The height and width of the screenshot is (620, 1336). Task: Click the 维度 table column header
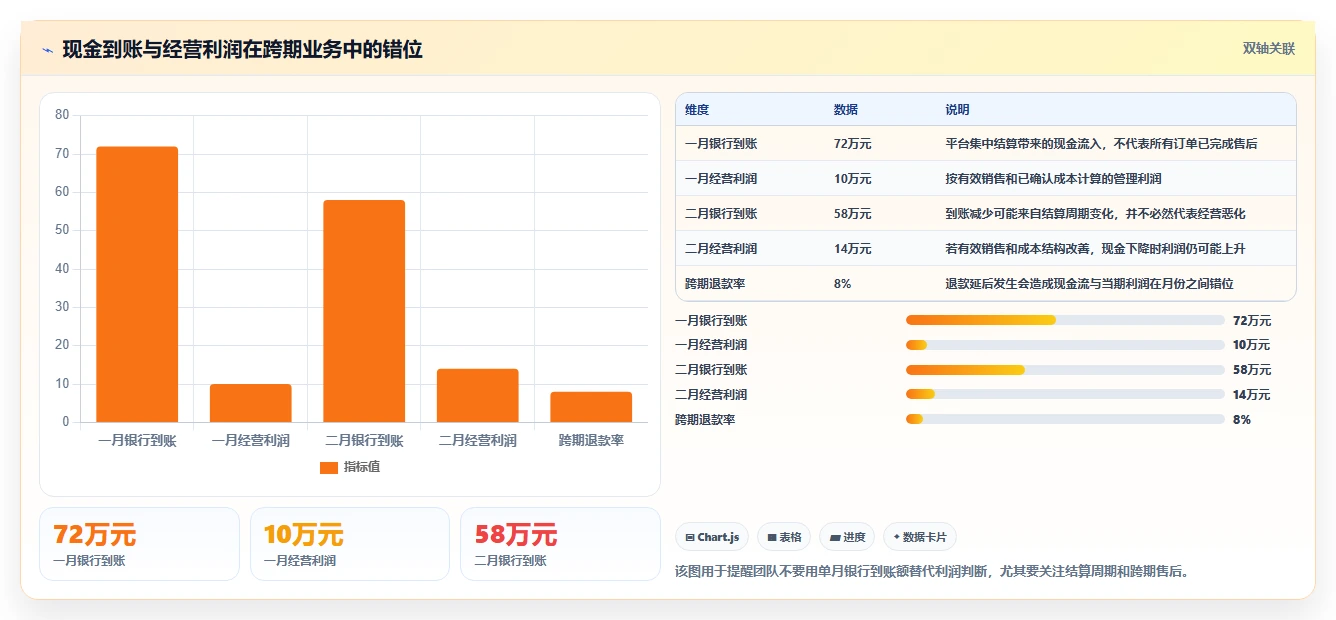tap(697, 110)
